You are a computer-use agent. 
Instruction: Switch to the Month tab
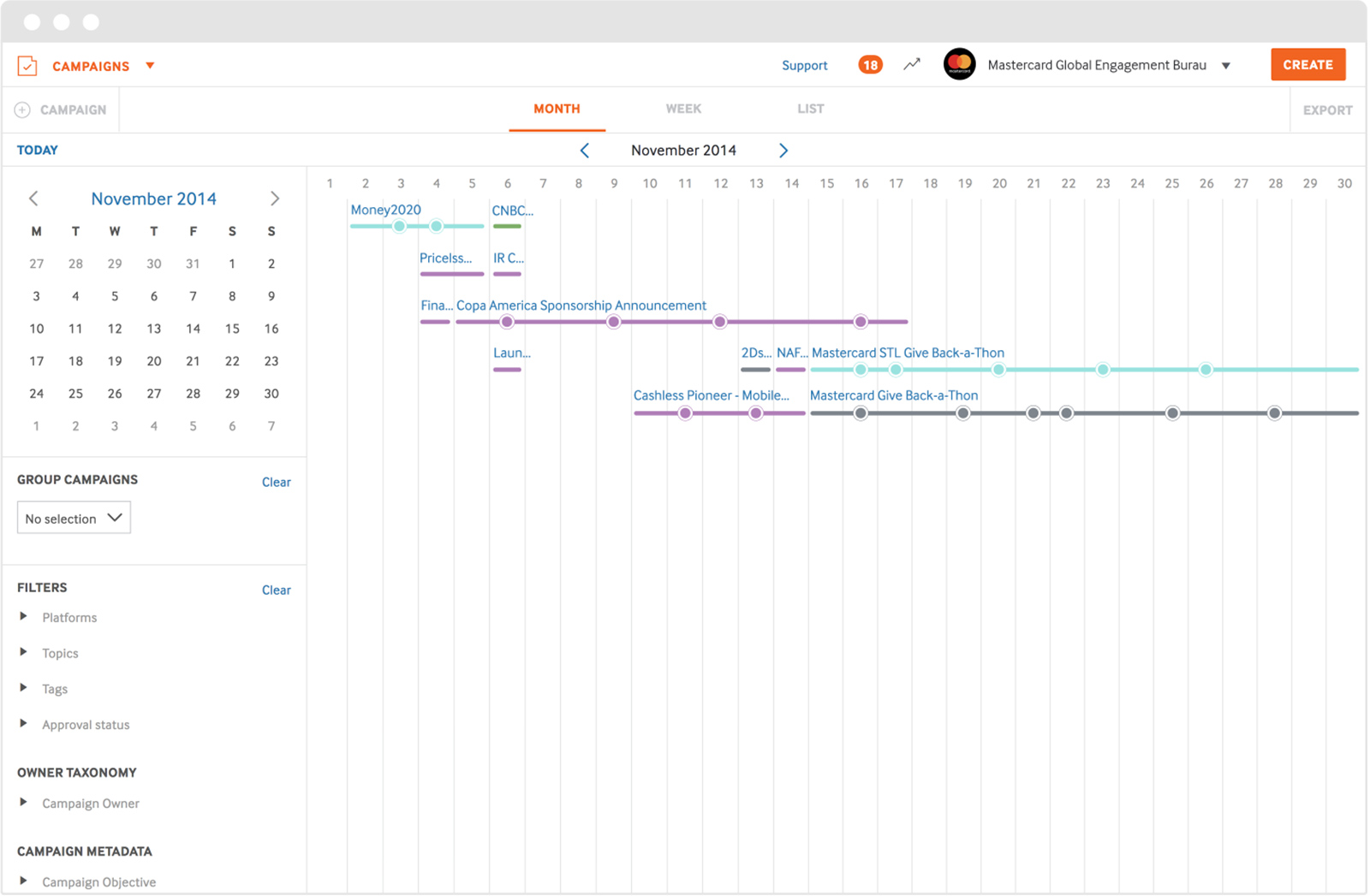tap(557, 109)
